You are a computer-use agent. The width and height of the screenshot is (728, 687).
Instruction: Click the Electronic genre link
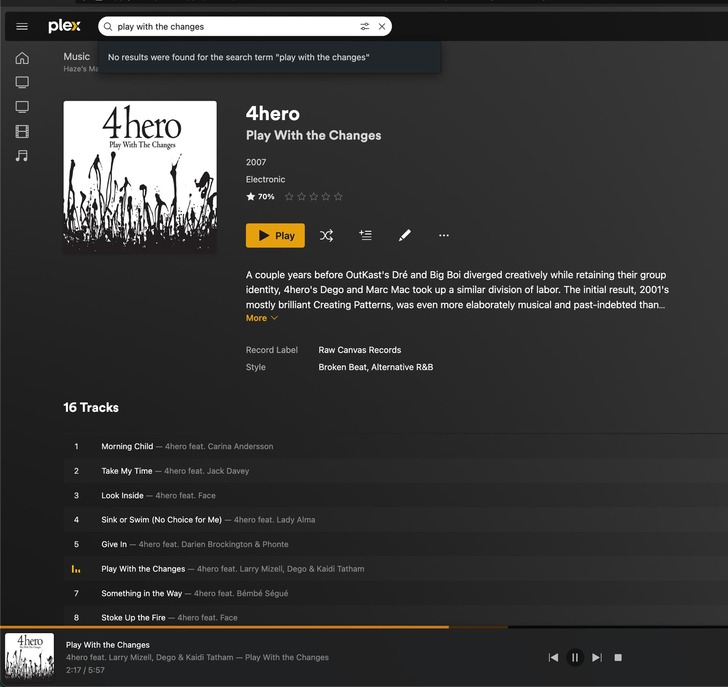click(265, 179)
